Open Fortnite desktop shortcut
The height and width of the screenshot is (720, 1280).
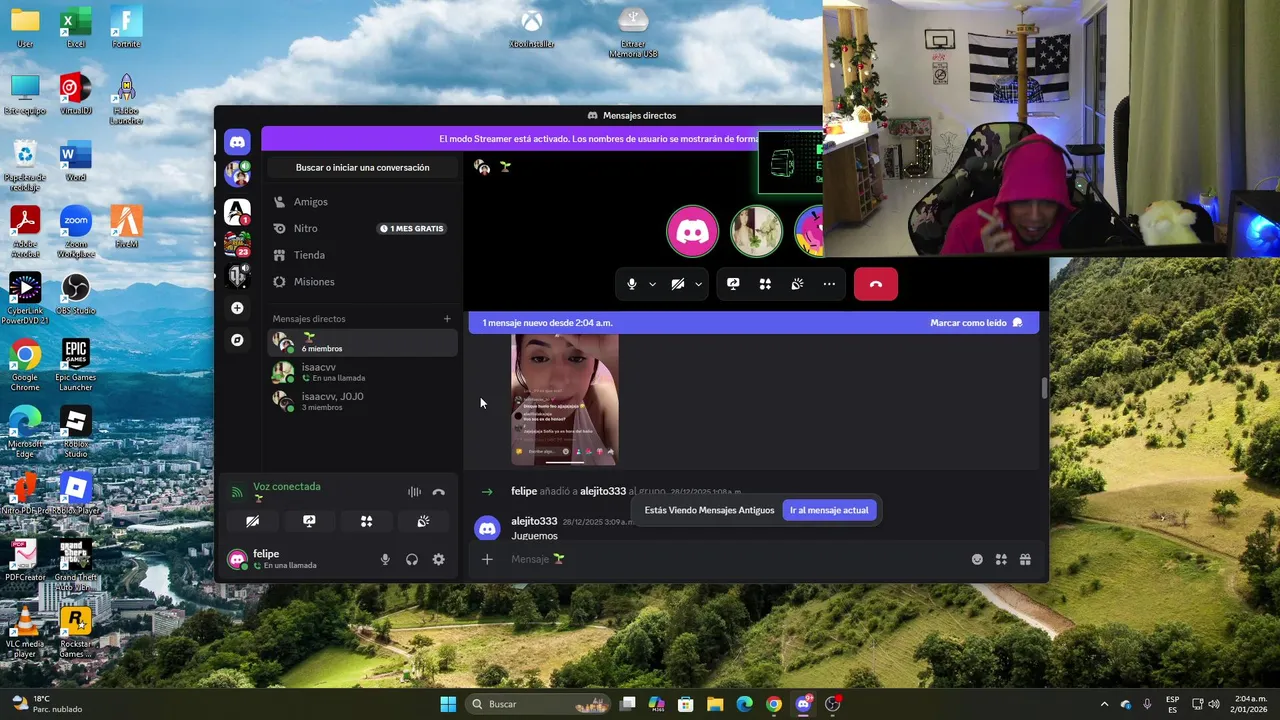coord(126,28)
